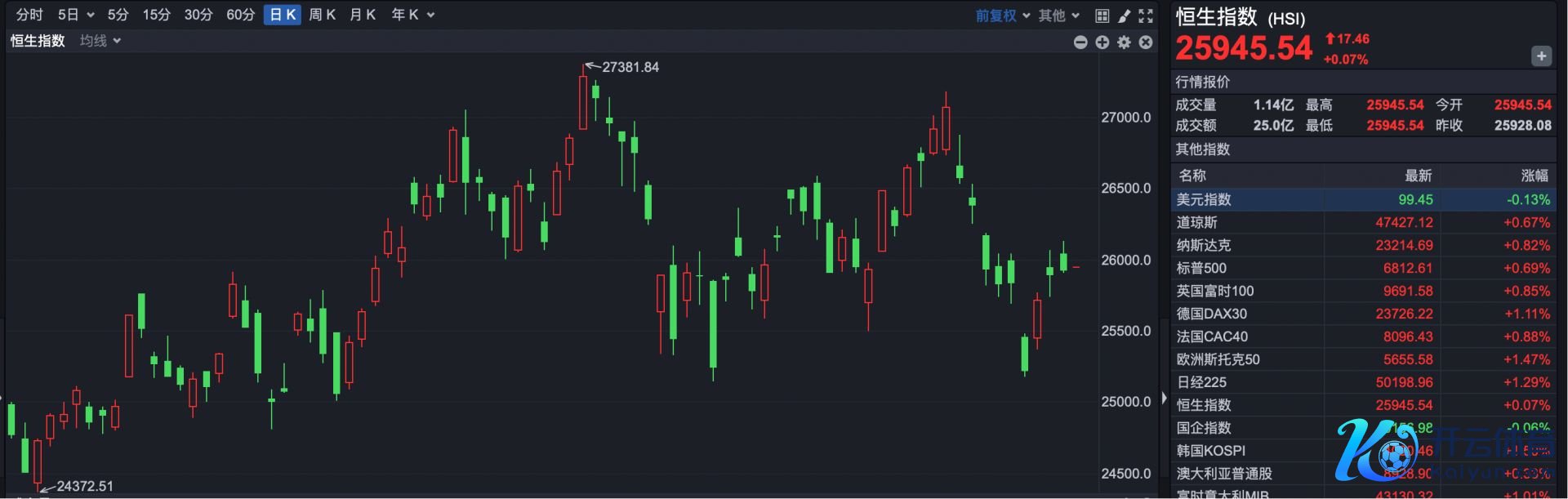Viewport: 1568px width, 499px height.
Task: Expand the 均线 indicator dropdown
Action: click(x=100, y=41)
